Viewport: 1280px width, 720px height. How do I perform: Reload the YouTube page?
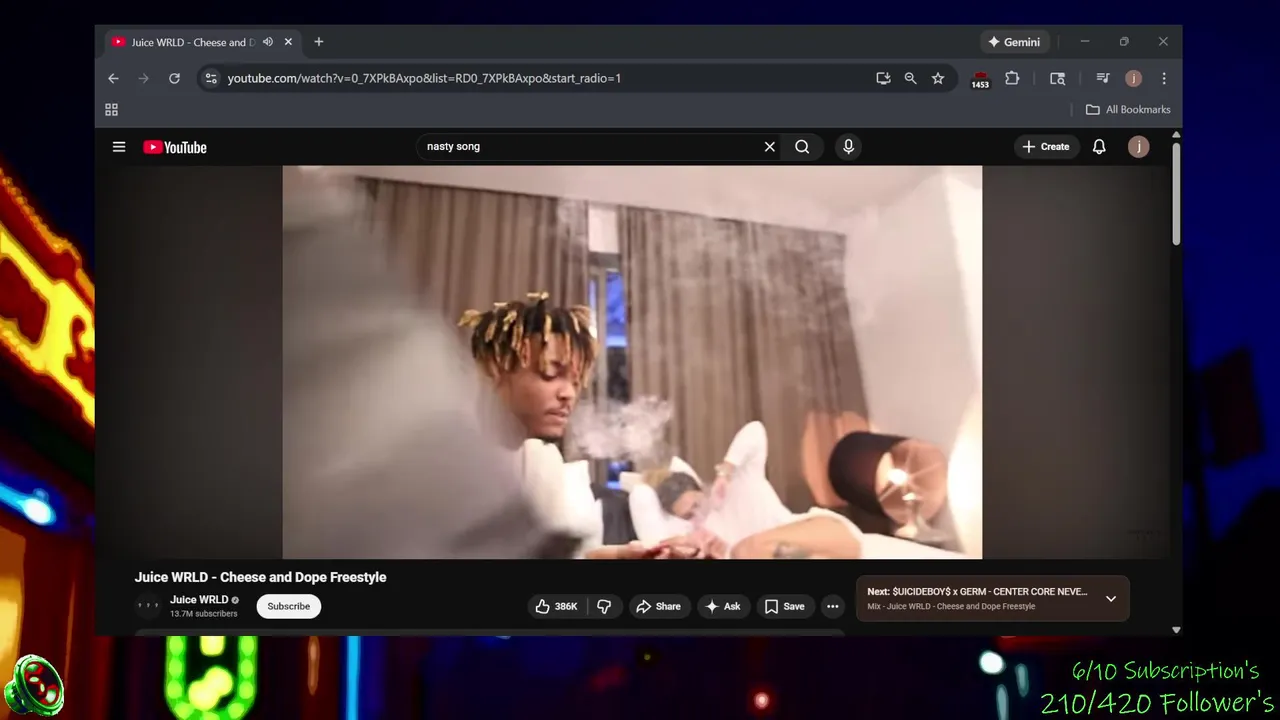click(x=174, y=78)
